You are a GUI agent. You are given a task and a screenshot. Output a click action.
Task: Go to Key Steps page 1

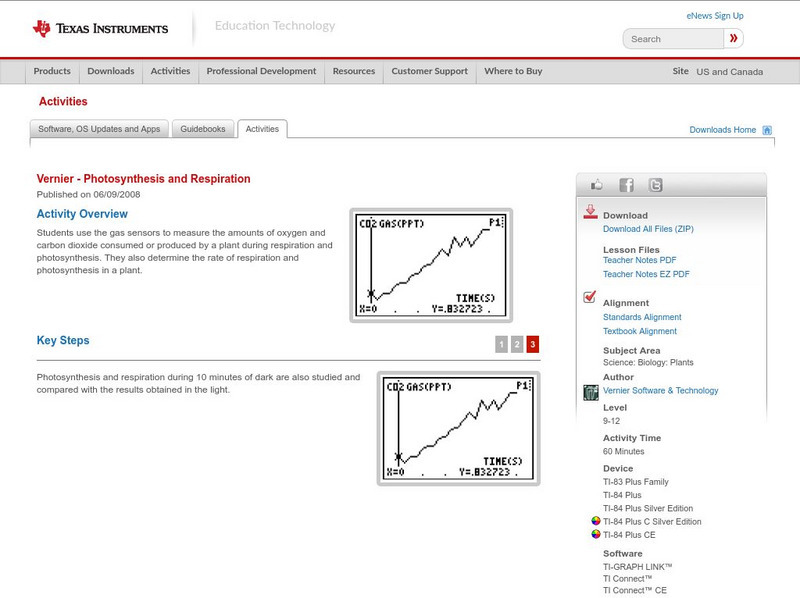[501, 344]
